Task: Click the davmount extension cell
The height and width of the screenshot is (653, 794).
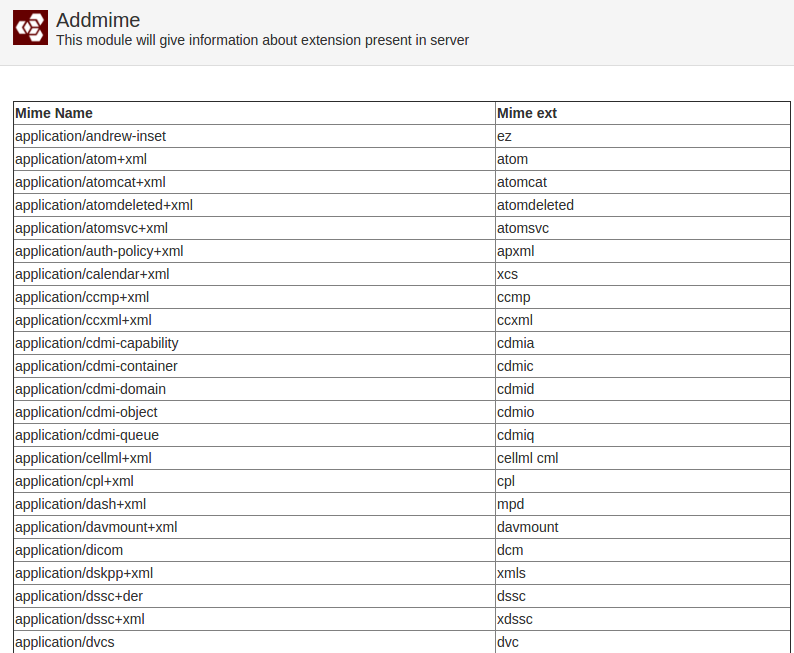Action: [643, 527]
